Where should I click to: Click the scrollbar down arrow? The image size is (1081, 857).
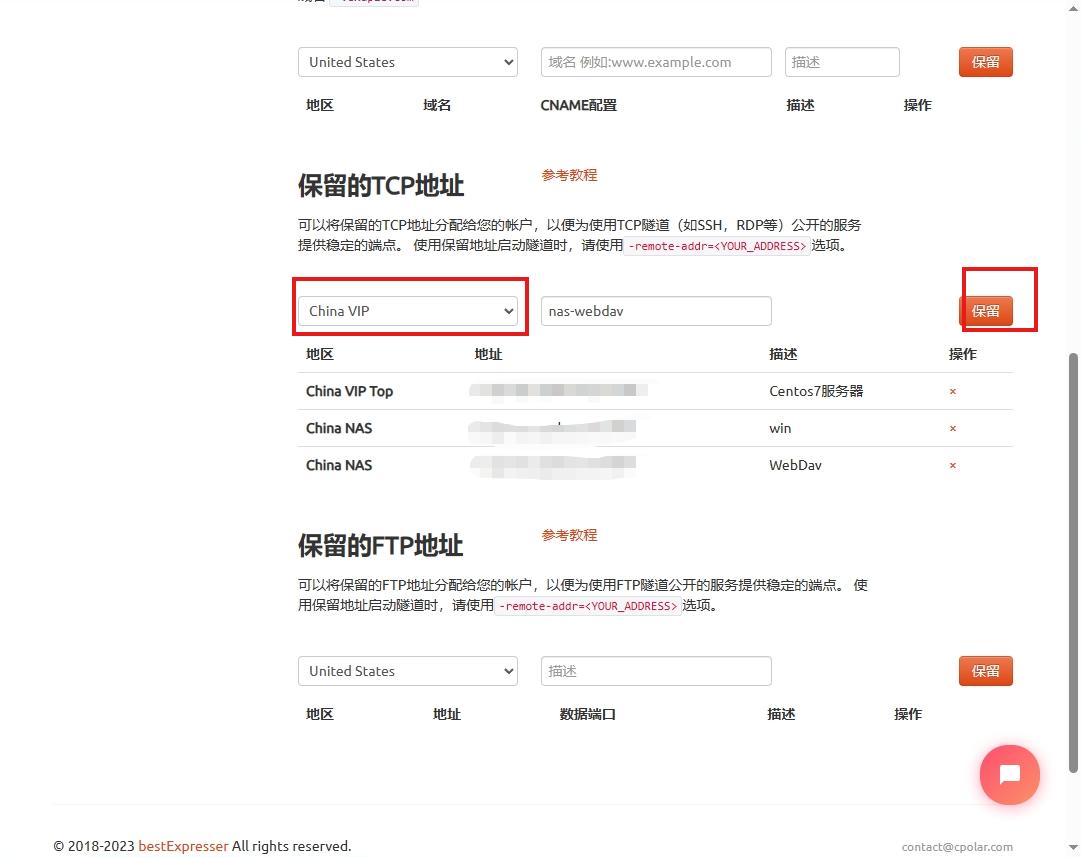point(1073,847)
